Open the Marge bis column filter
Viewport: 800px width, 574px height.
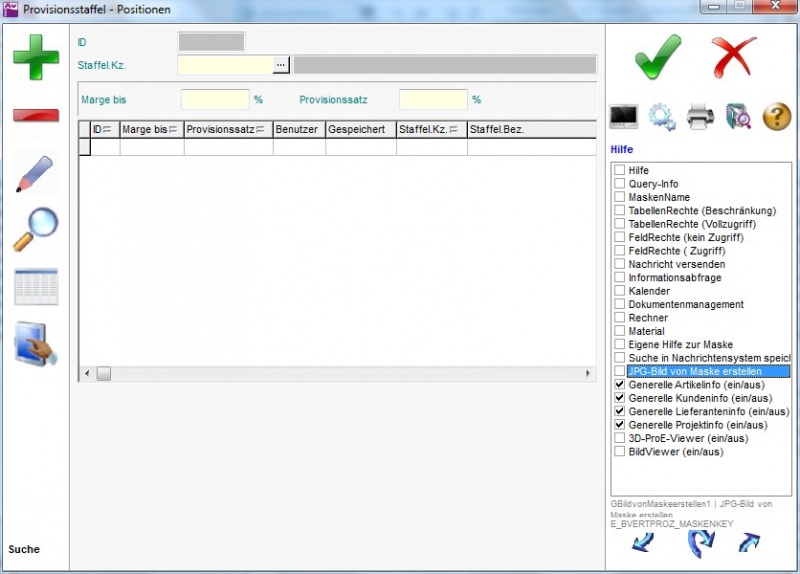(x=173, y=130)
